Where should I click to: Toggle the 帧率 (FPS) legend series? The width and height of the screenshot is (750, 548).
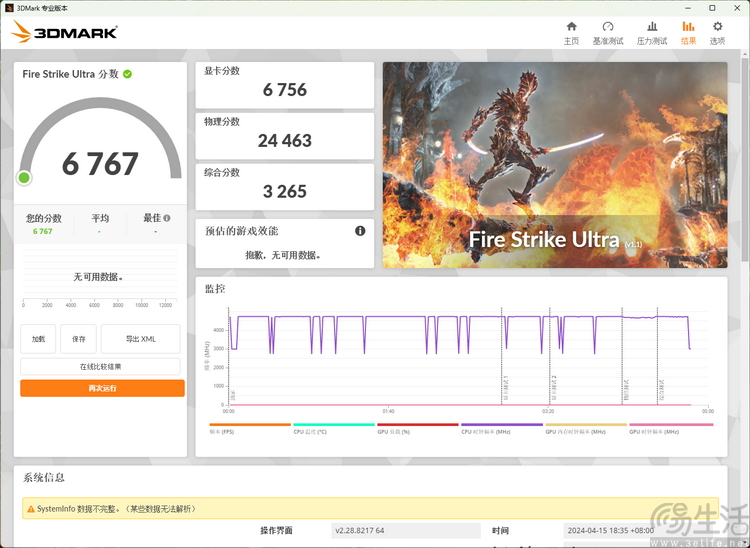[250, 428]
